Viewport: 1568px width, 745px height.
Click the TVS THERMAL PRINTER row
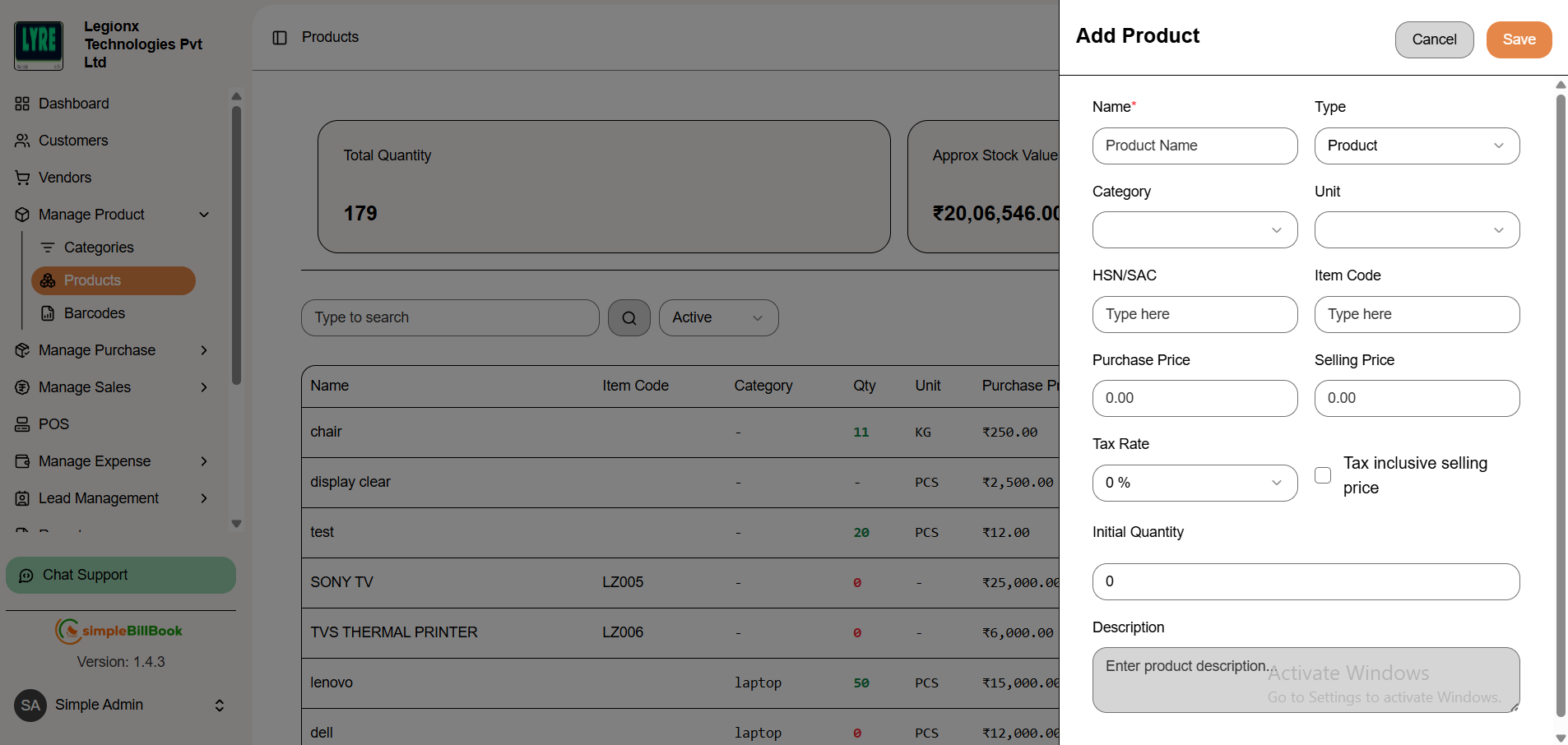680,632
